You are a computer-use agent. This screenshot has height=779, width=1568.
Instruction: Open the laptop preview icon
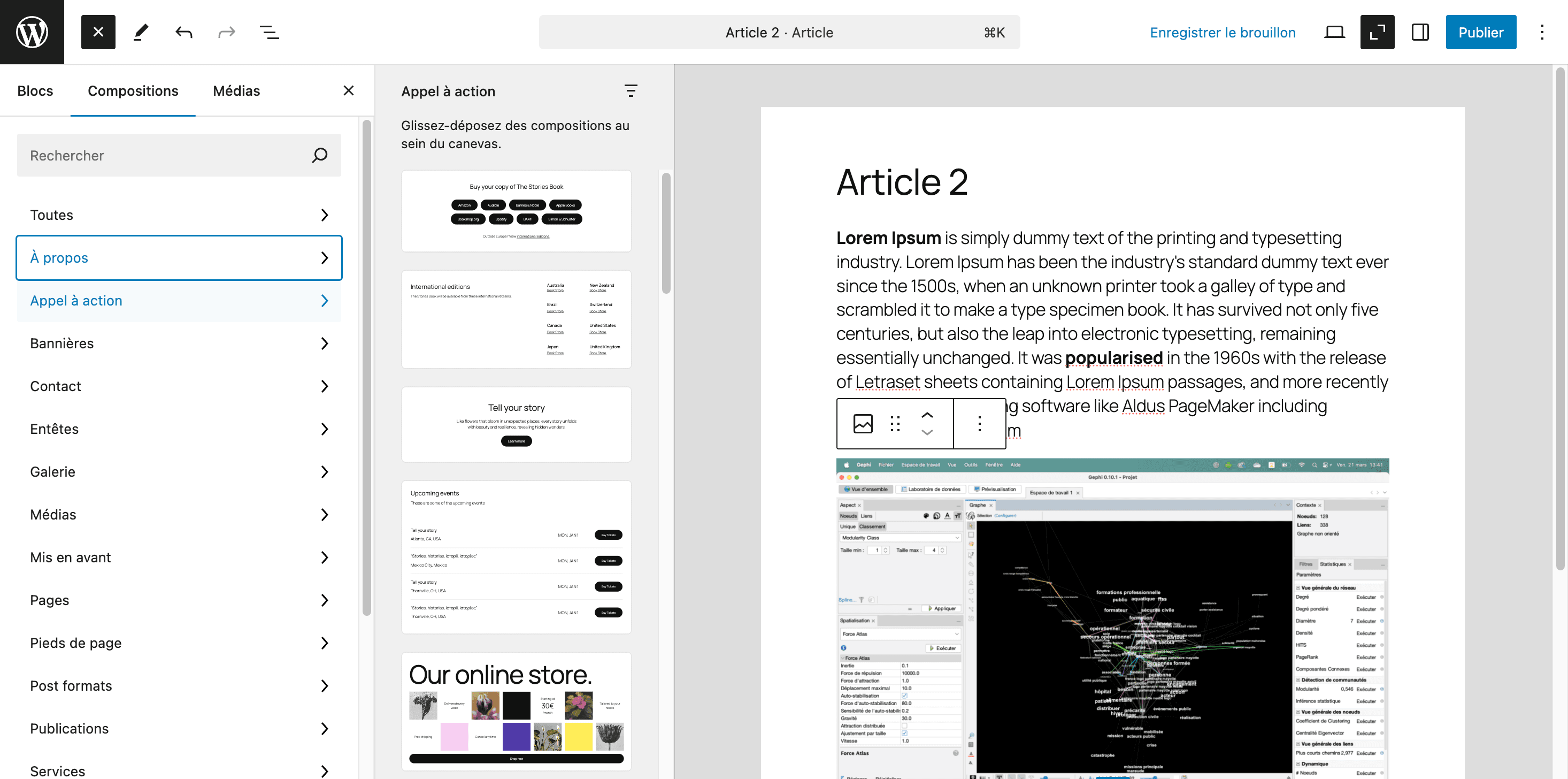point(1334,32)
